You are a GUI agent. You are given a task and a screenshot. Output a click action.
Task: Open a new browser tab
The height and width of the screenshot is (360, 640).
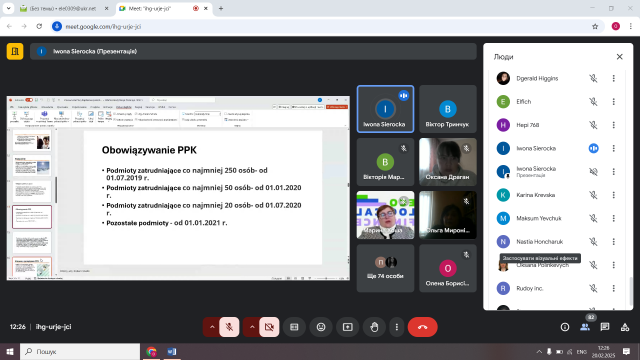pos(221,8)
